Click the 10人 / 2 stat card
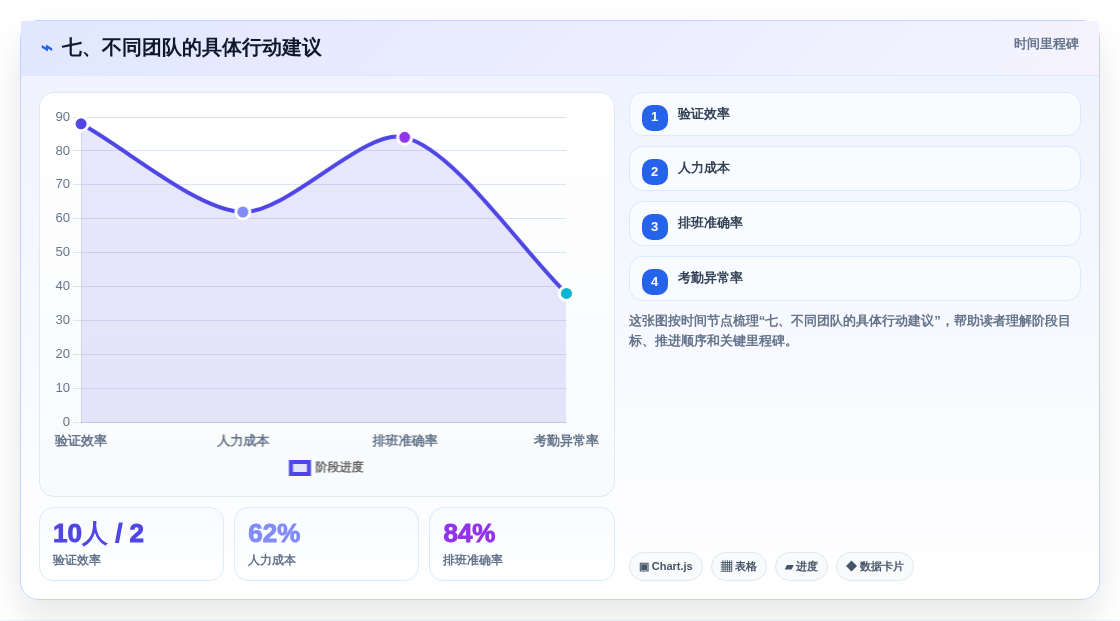The width and height of the screenshot is (1120, 621). 131,544
